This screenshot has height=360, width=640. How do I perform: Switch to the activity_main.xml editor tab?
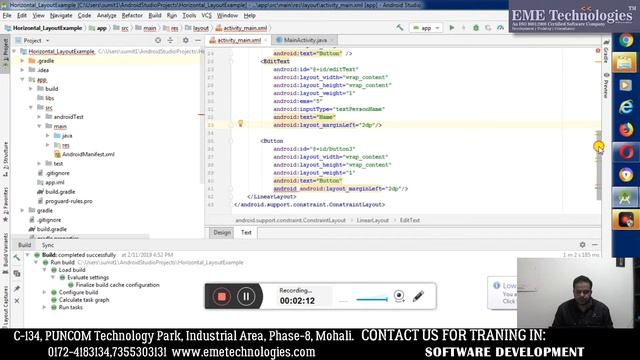[238, 40]
